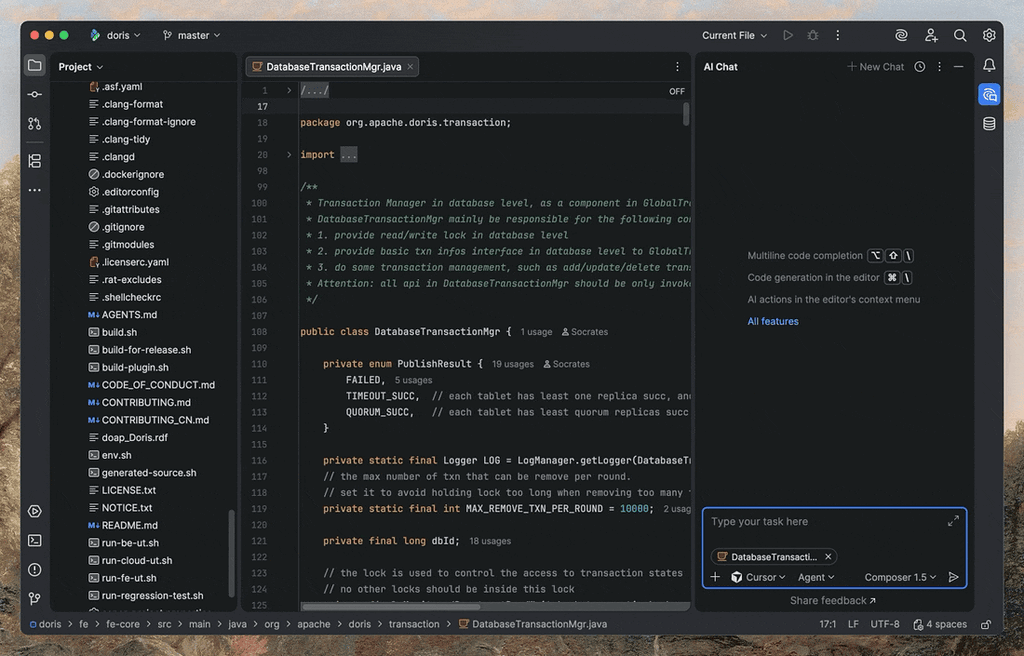This screenshot has width=1024, height=656.
Task: Click the editor horizontal scrollbar
Action: coord(391,606)
